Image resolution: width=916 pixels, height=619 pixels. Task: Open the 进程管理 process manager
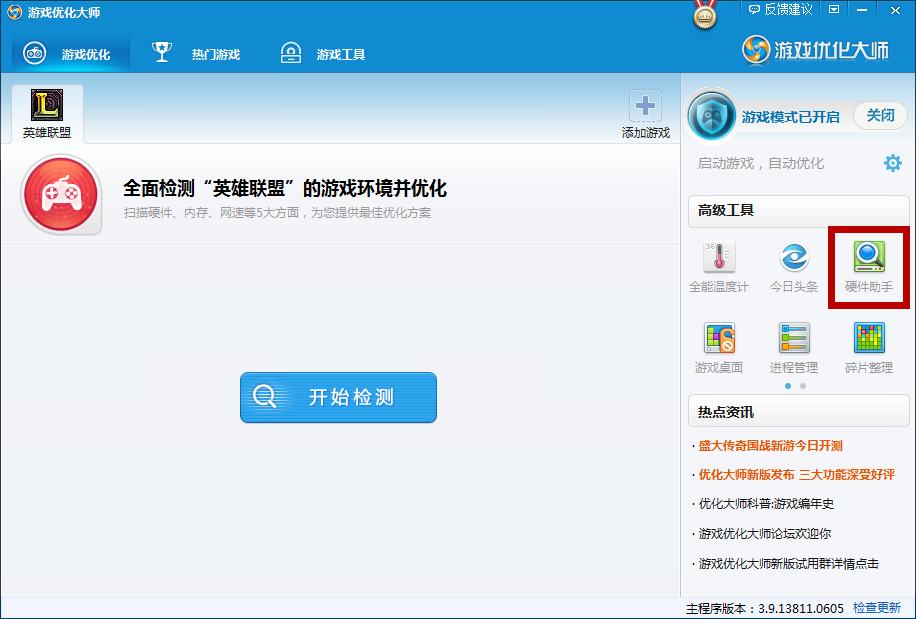coord(794,347)
